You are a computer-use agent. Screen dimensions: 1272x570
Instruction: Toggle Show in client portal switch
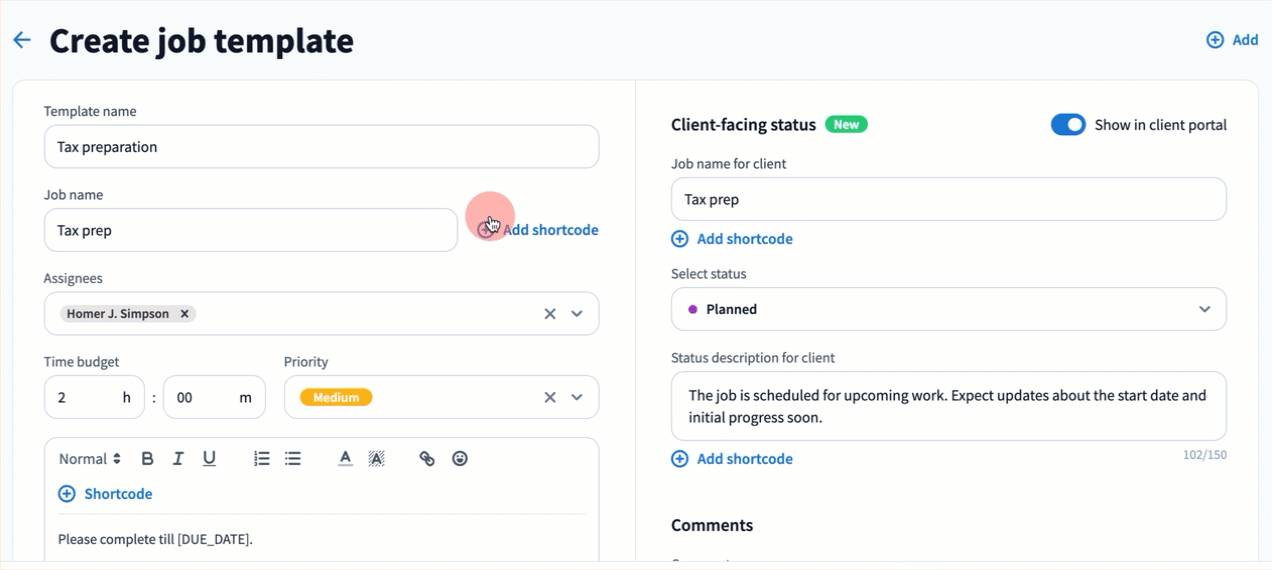pos(1068,125)
